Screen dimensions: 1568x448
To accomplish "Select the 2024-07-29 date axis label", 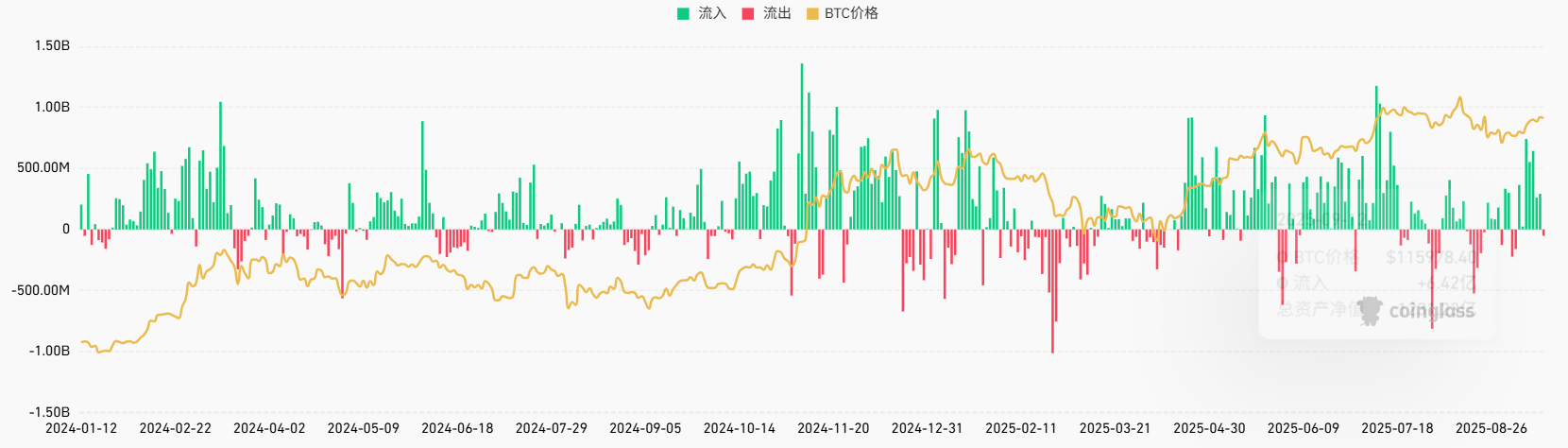I will (x=551, y=428).
